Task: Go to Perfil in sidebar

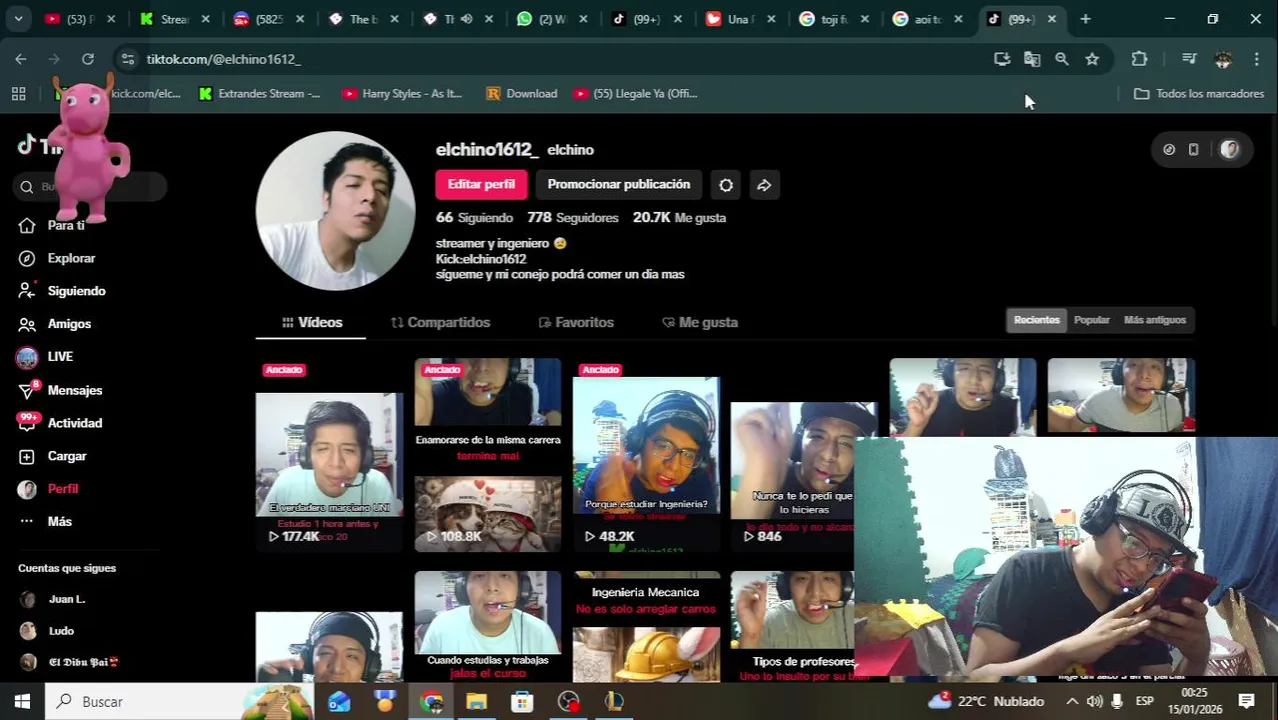Action: point(62,489)
